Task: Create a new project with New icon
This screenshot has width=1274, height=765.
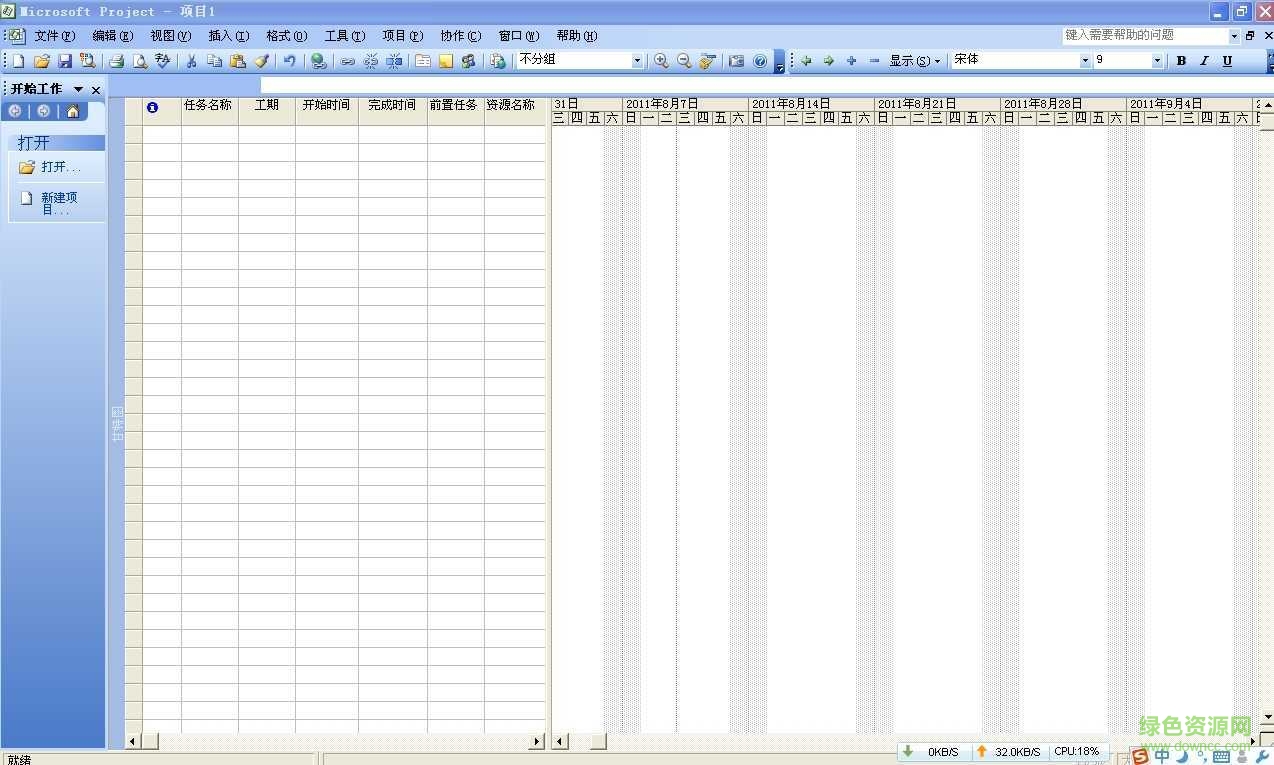Action: [18, 61]
